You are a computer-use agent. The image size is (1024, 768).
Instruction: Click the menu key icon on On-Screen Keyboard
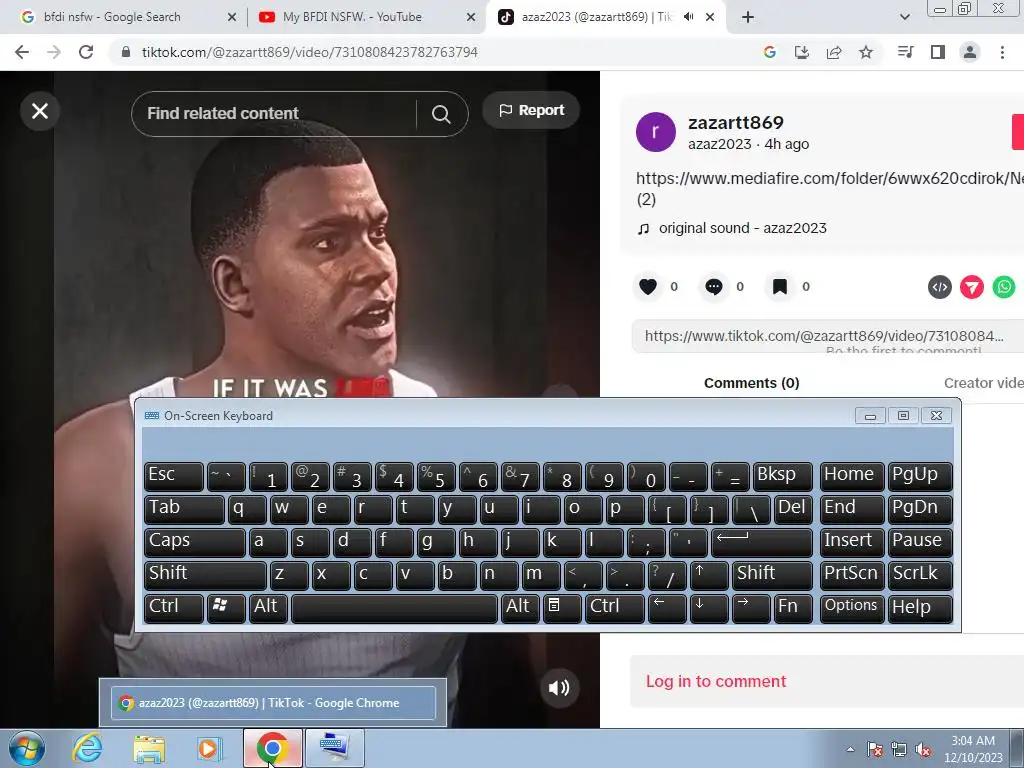(x=561, y=608)
